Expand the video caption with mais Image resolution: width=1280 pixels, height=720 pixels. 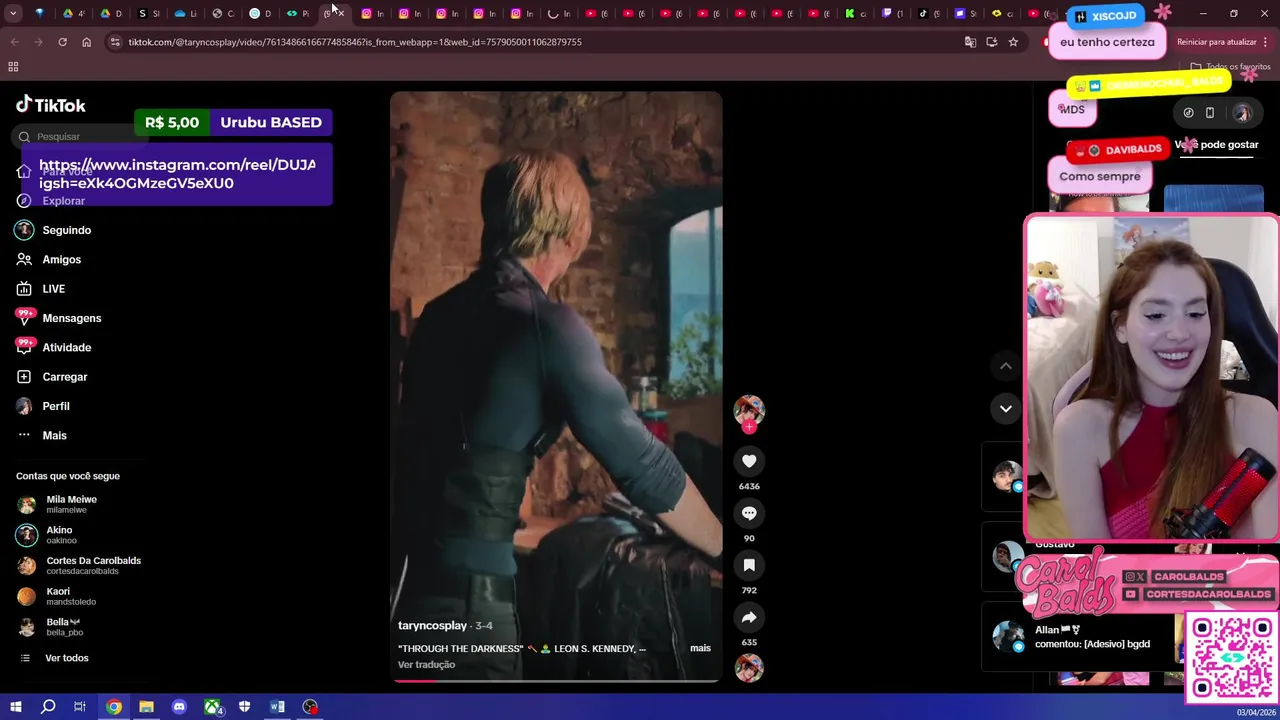tap(700, 648)
